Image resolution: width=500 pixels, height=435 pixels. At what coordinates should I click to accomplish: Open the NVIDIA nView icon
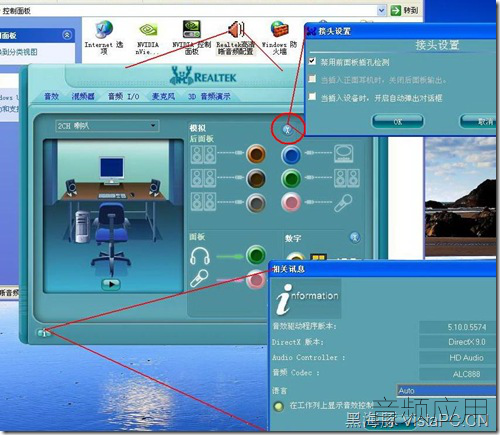click(x=148, y=38)
